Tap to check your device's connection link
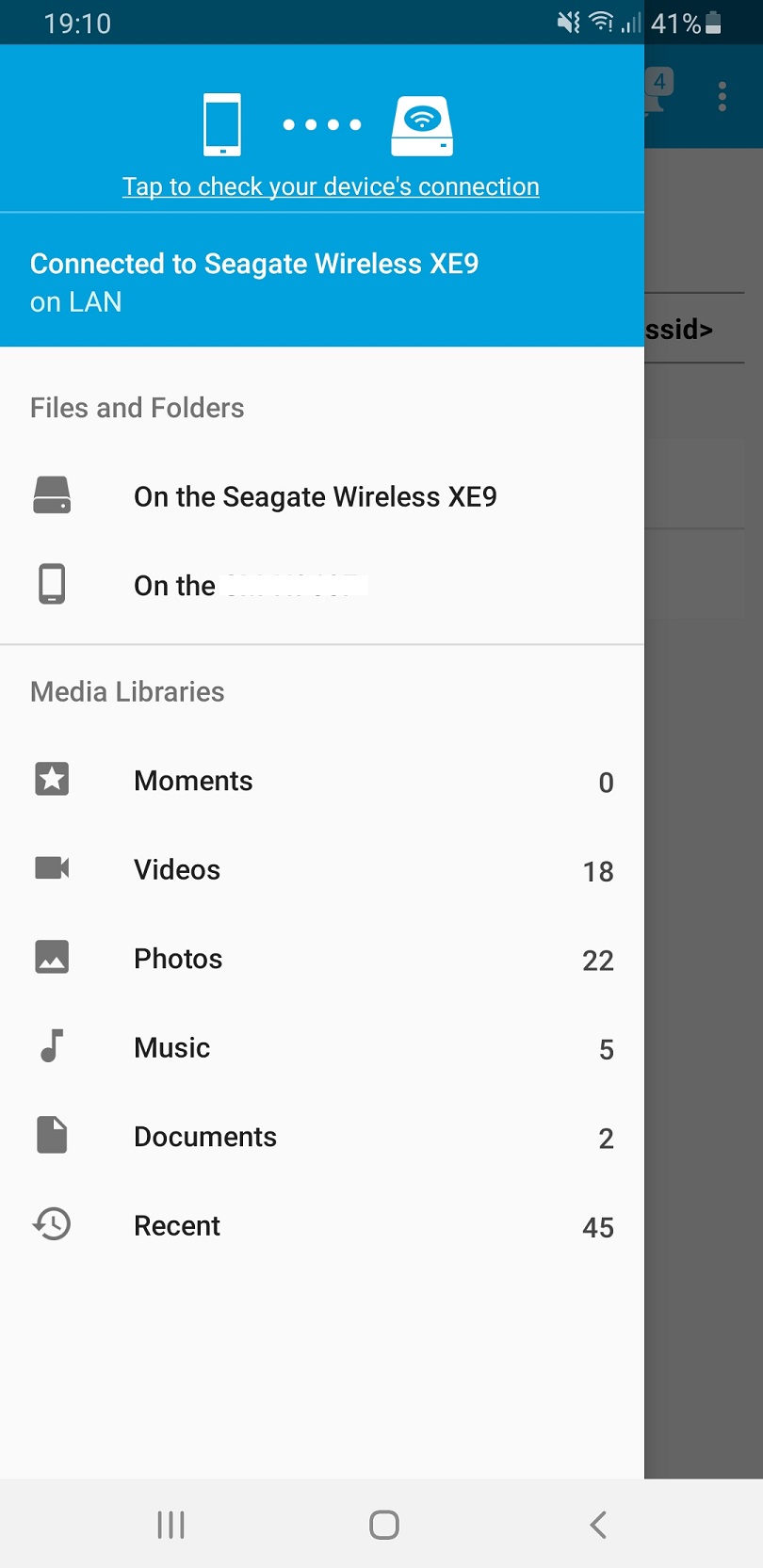This screenshot has height=1568, width=763. pyautogui.click(x=331, y=186)
